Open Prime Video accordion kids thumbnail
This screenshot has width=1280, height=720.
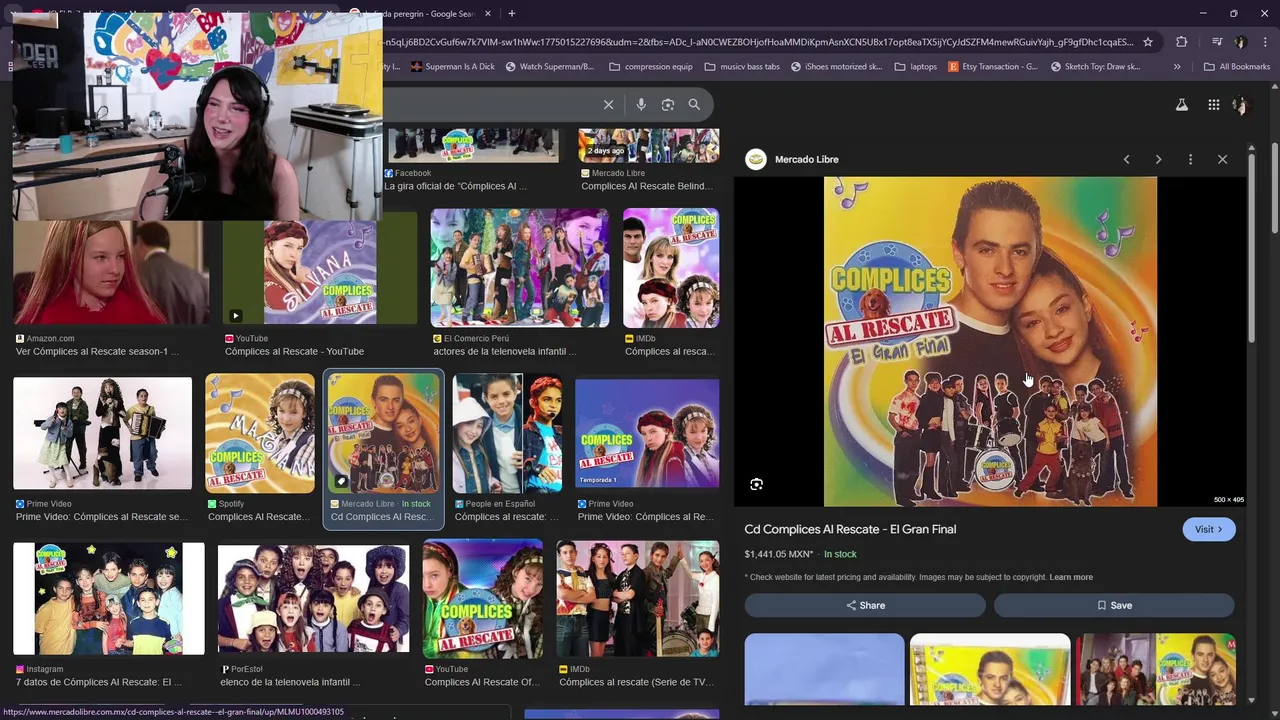point(103,434)
